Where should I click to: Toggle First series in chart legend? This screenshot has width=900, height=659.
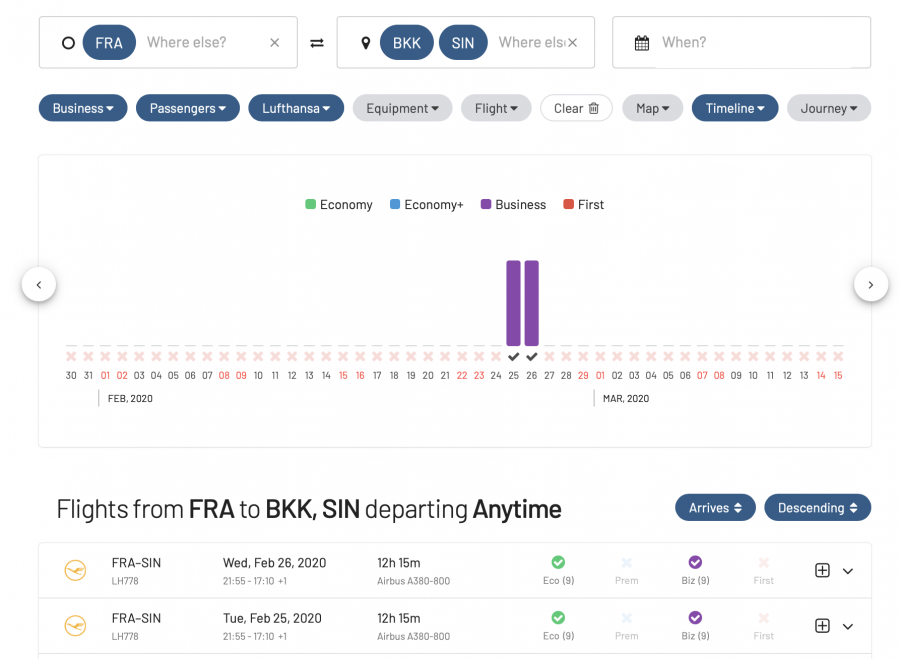[583, 205]
